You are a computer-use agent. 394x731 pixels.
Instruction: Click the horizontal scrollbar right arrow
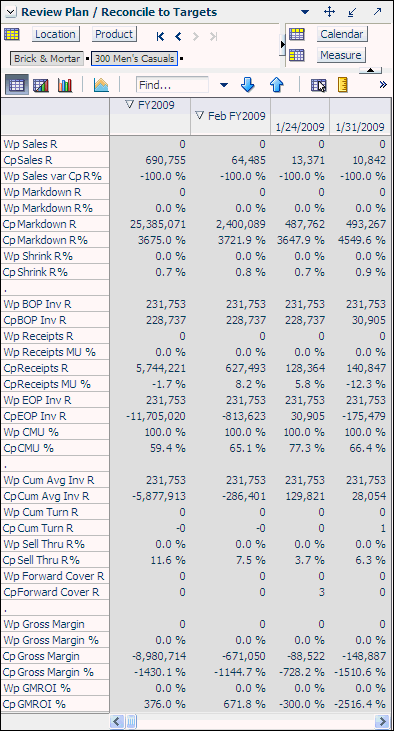[x=383, y=721]
